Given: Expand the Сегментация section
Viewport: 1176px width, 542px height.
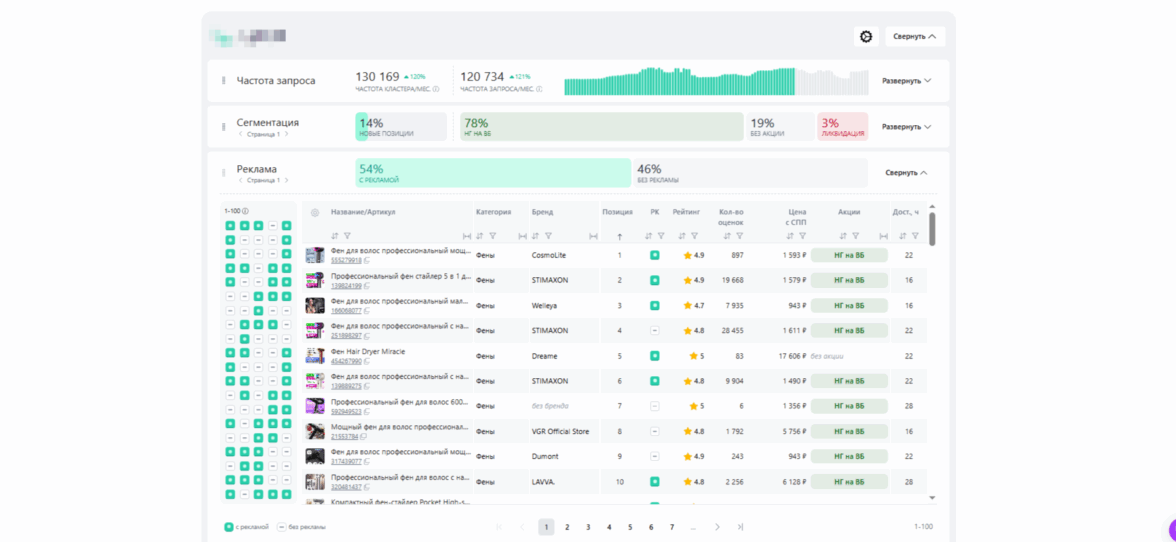Looking at the screenshot, I should [x=906, y=127].
